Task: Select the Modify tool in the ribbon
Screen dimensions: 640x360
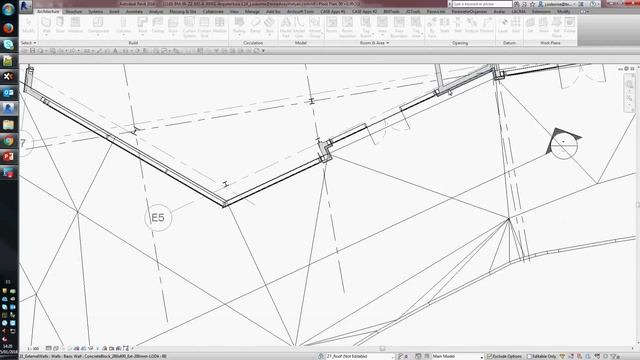Action: click(28, 25)
